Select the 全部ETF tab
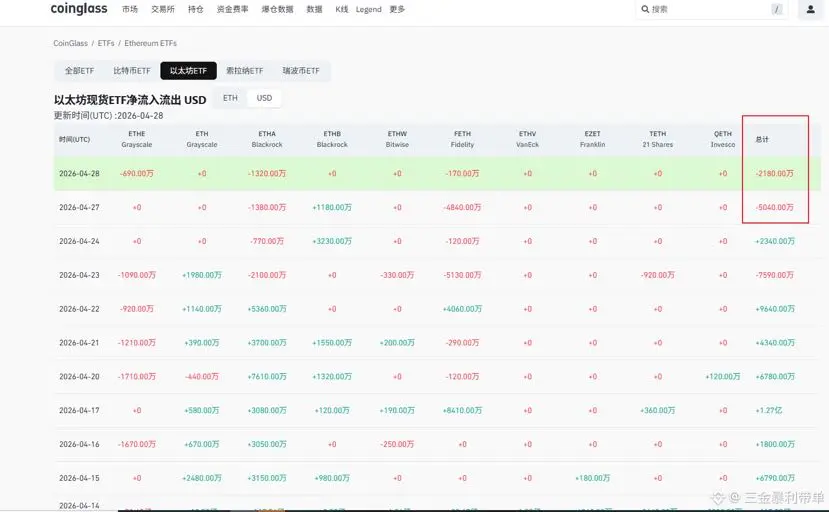The image size is (829, 512). pos(79,70)
